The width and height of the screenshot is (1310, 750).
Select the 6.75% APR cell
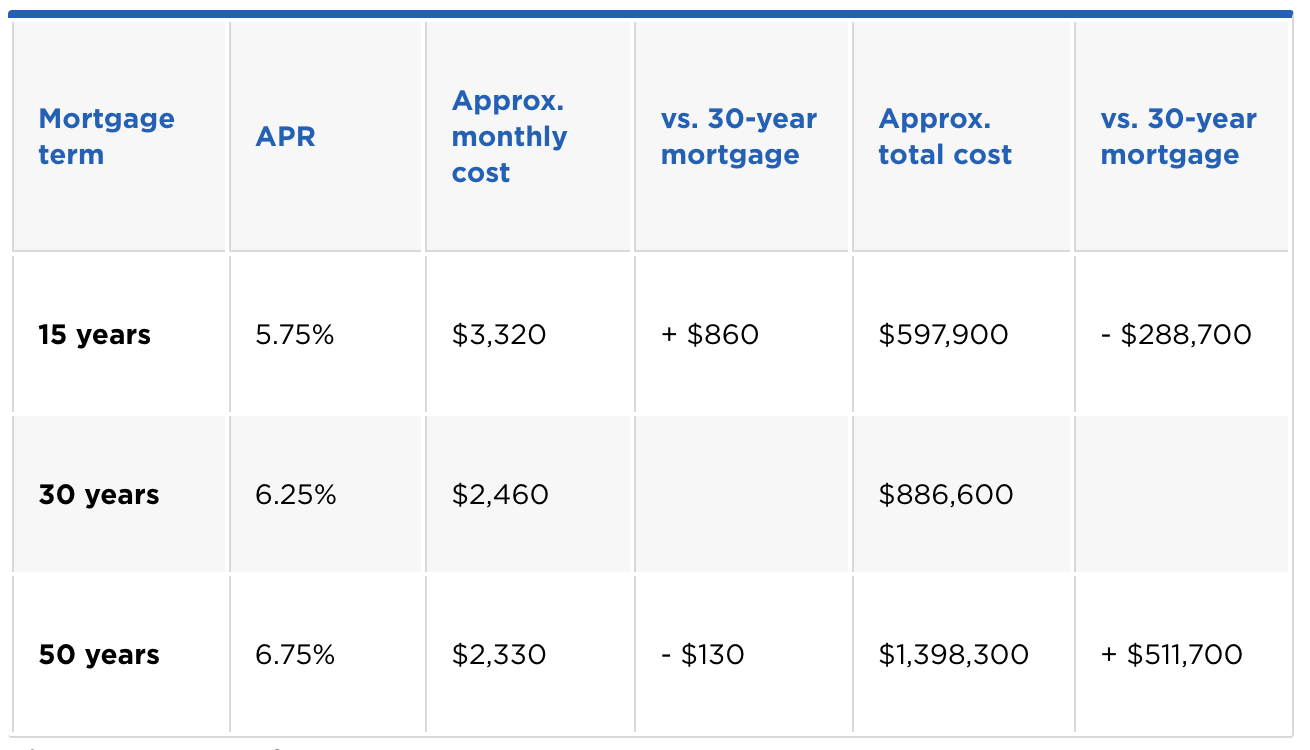pos(295,655)
